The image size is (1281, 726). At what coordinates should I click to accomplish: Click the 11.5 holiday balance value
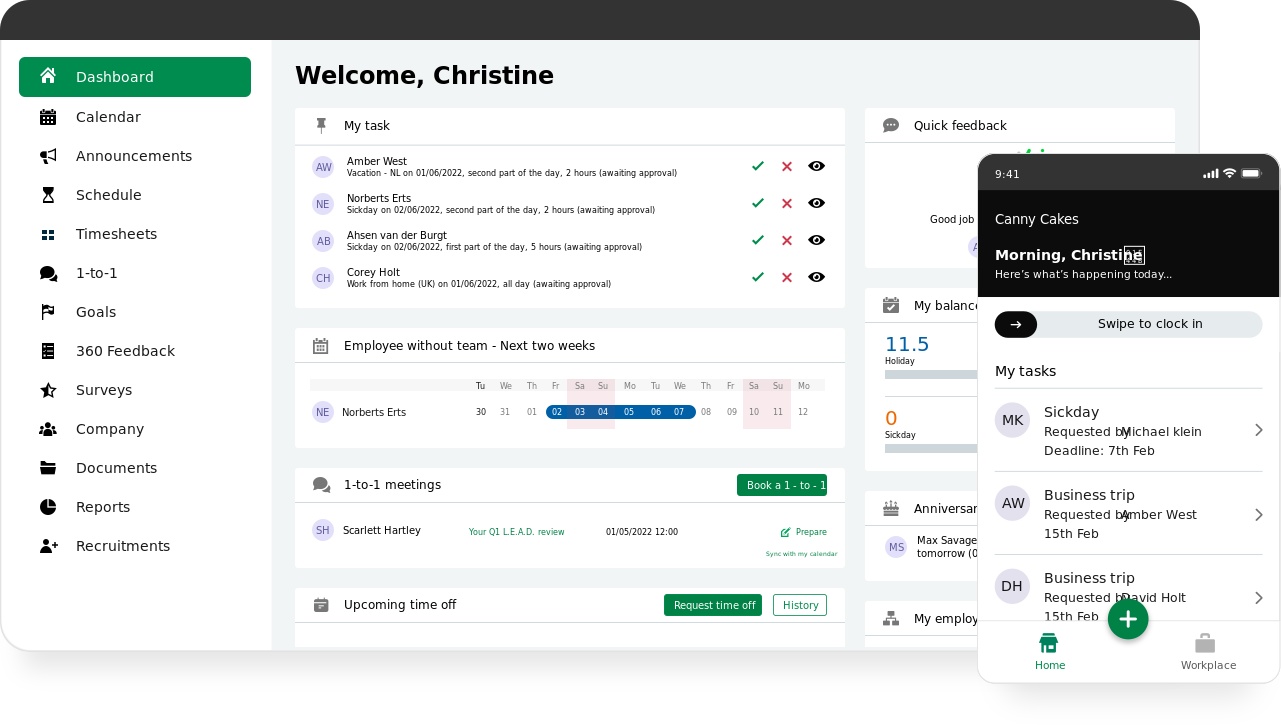[x=907, y=344]
